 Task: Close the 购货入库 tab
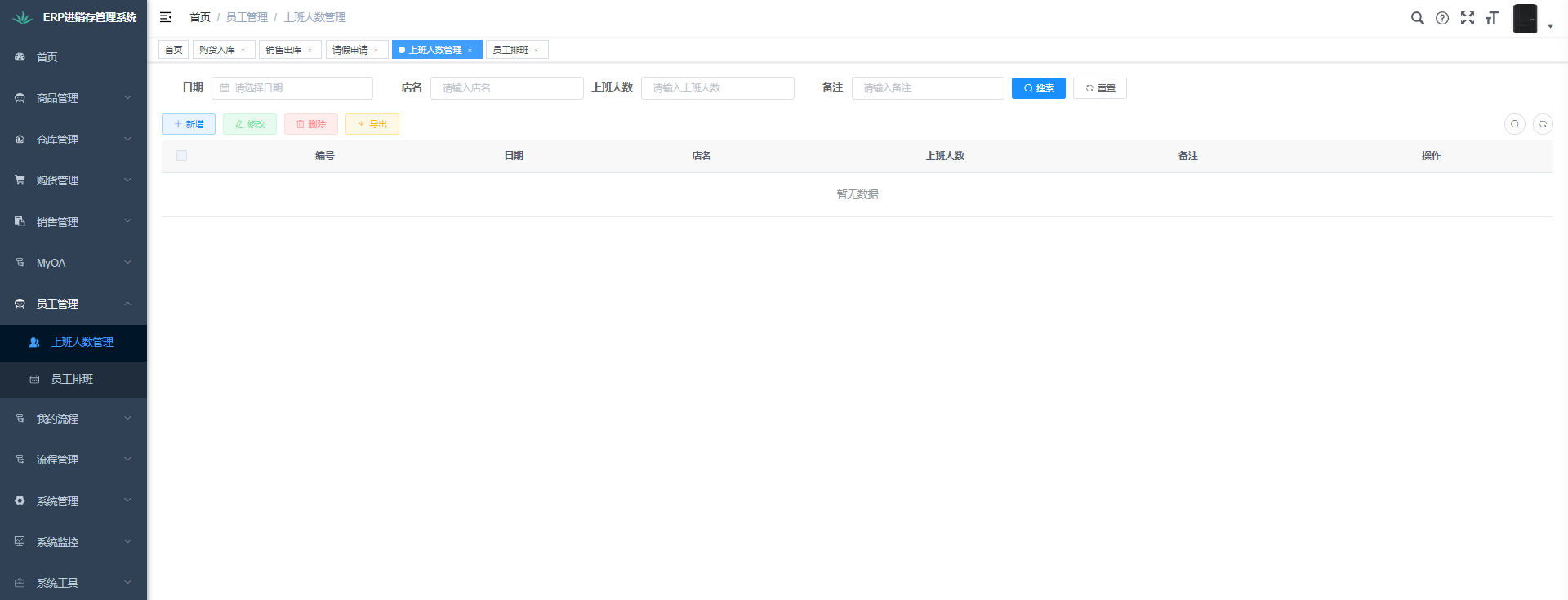243,51
